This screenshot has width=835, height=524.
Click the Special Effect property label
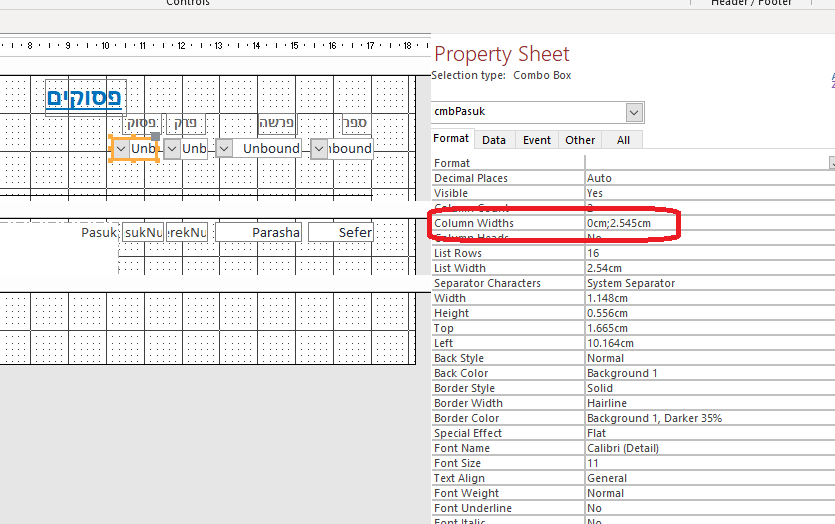pos(468,433)
